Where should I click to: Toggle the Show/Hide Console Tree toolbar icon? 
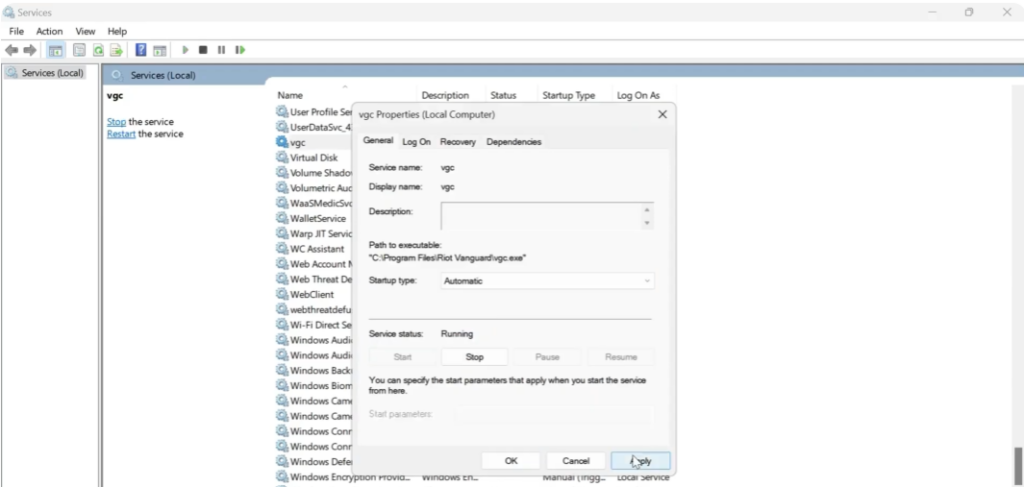[x=56, y=49]
